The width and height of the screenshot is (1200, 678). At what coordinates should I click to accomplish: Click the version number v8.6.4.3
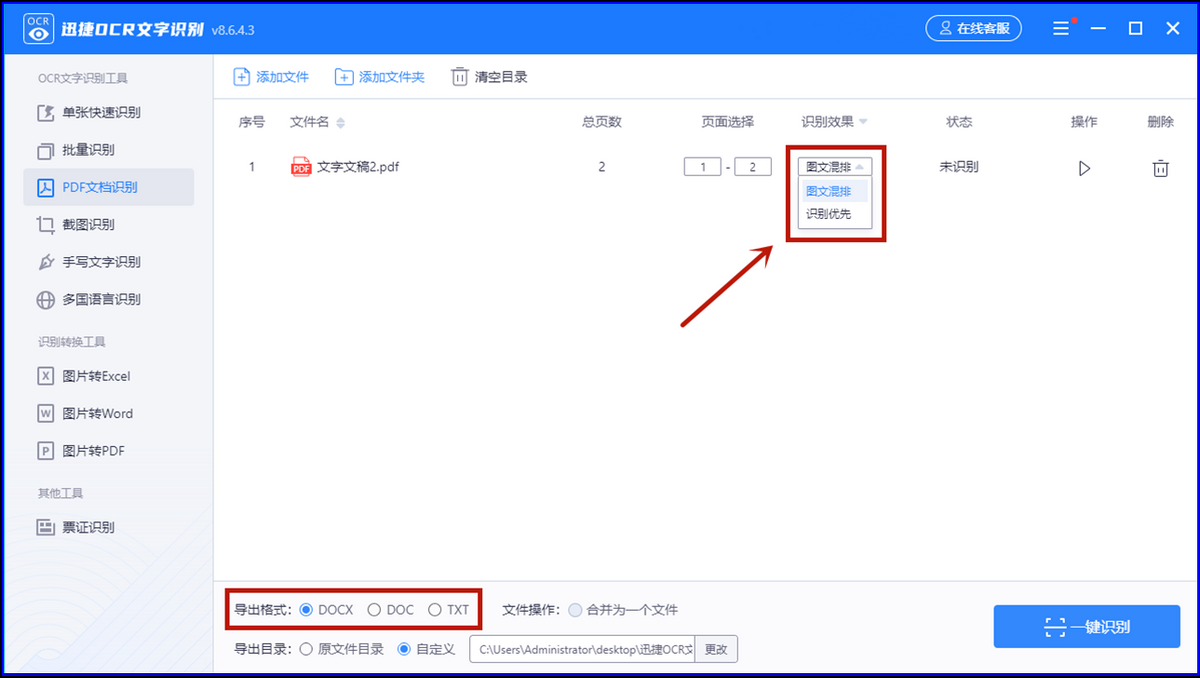pyautogui.click(x=233, y=30)
